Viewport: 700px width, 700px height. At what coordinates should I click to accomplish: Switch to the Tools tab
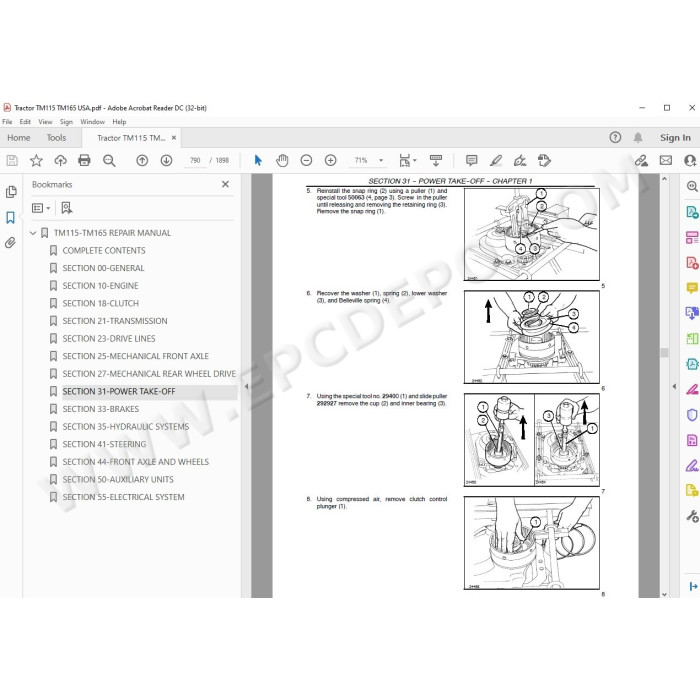56,138
